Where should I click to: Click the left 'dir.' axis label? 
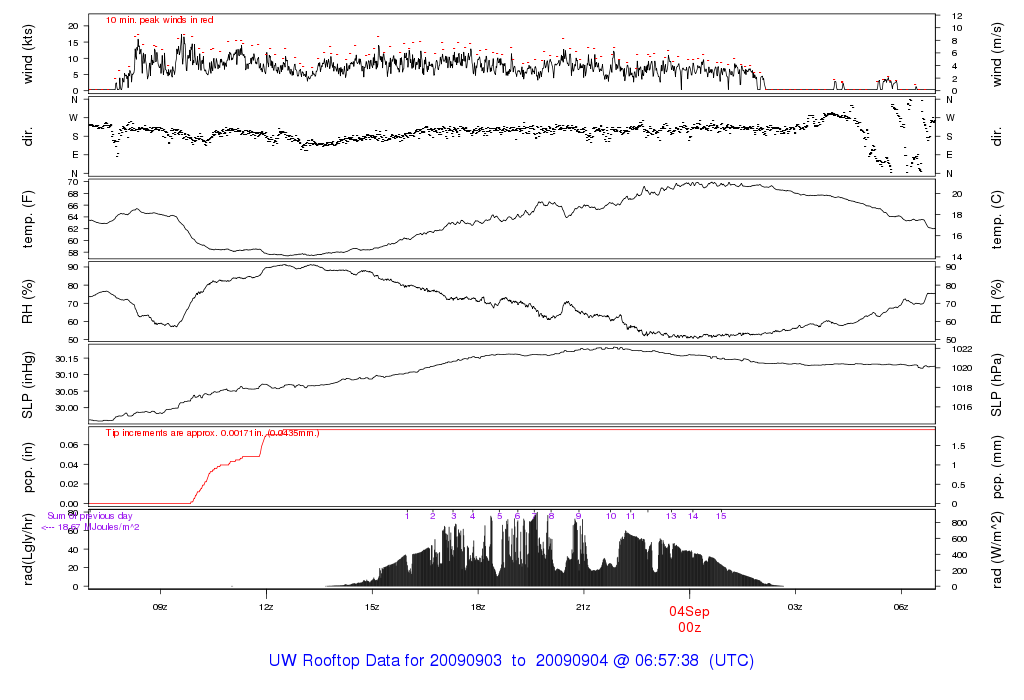pyautogui.click(x=27, y=137)
